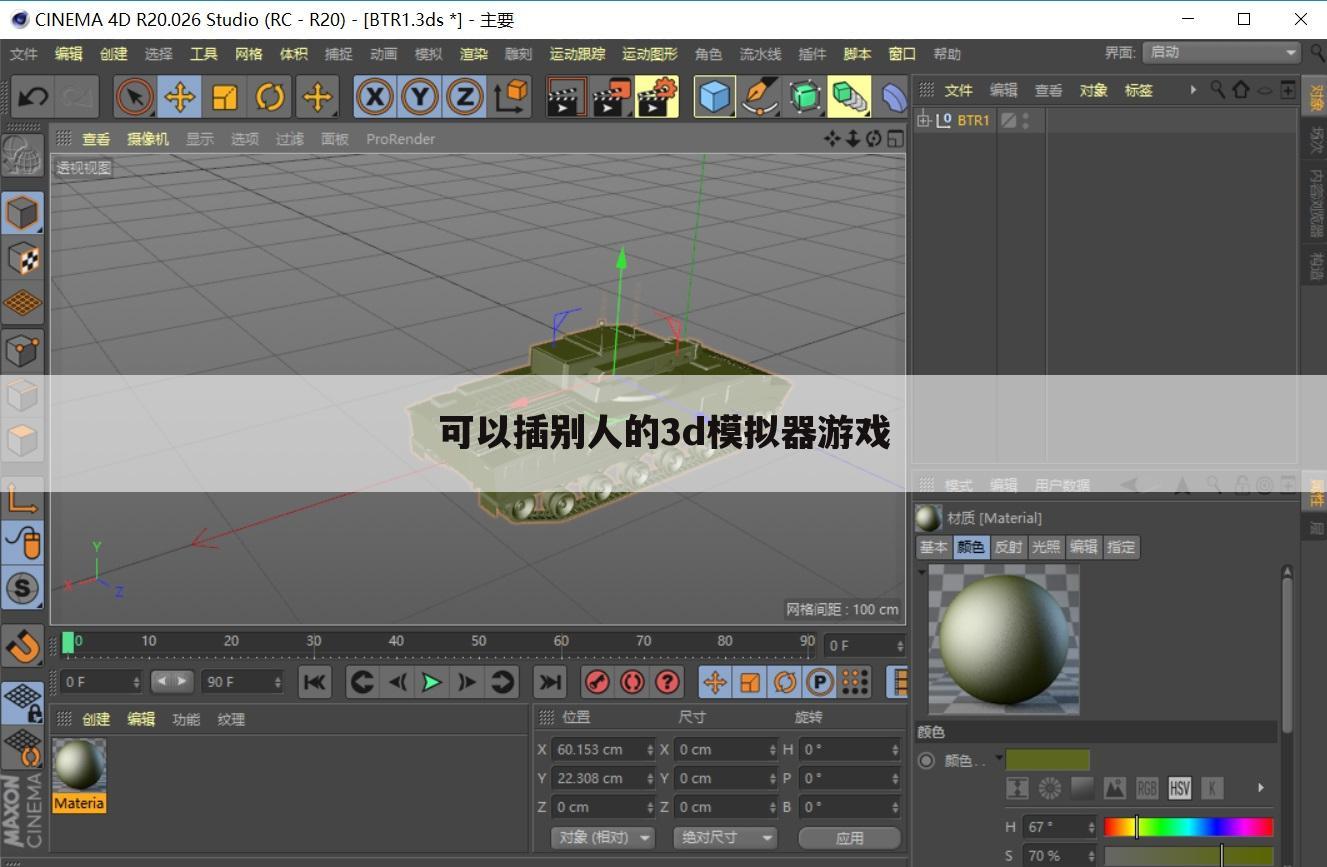
Task: Open the Subdivision Surface generator icon
Action: pyautogui.click(x=805, y=97)
